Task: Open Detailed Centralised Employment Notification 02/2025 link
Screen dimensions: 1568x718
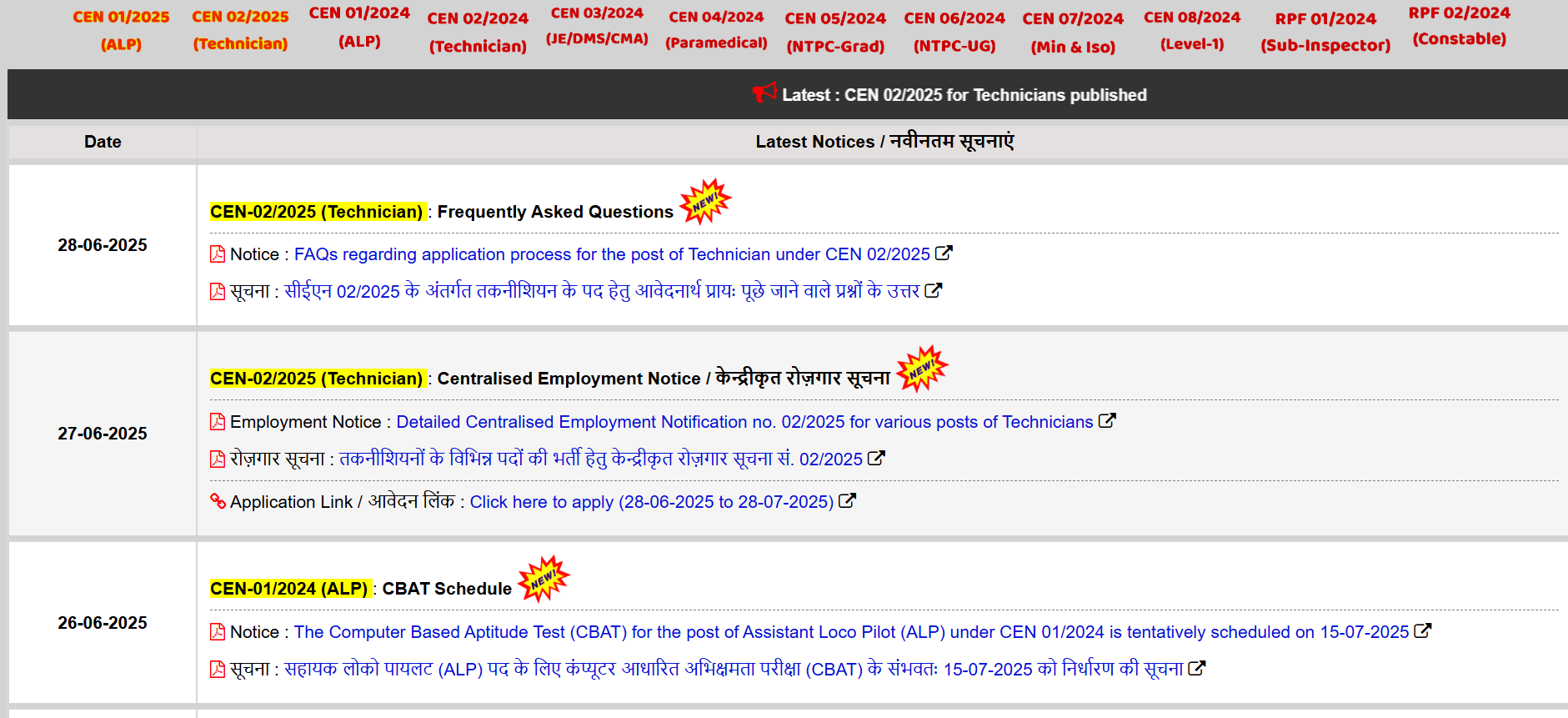Action: point(744,422)
